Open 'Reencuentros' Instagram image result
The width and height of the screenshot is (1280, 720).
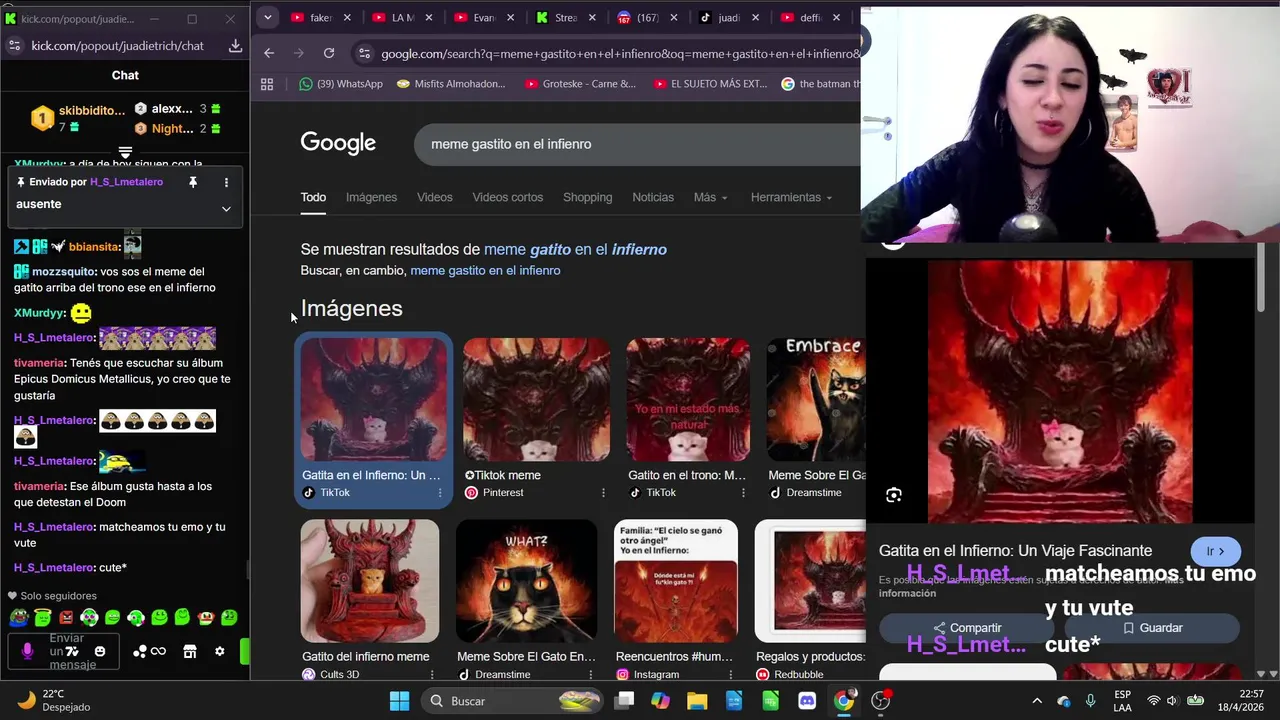[676, 581]
